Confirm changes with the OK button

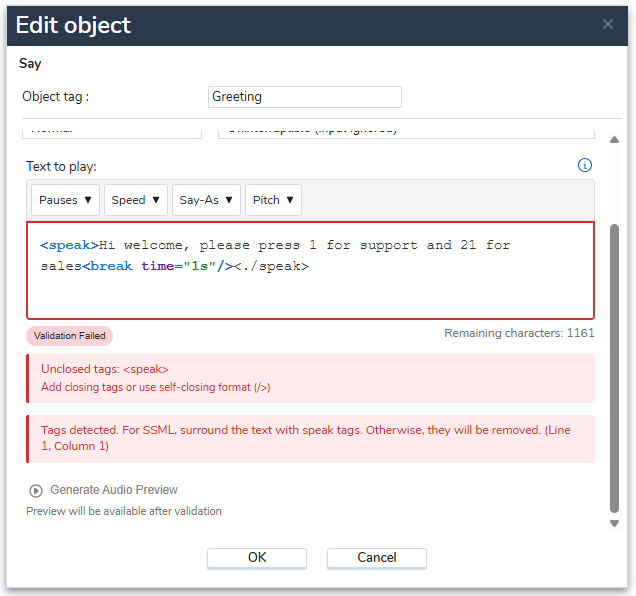tap(257, 558)
